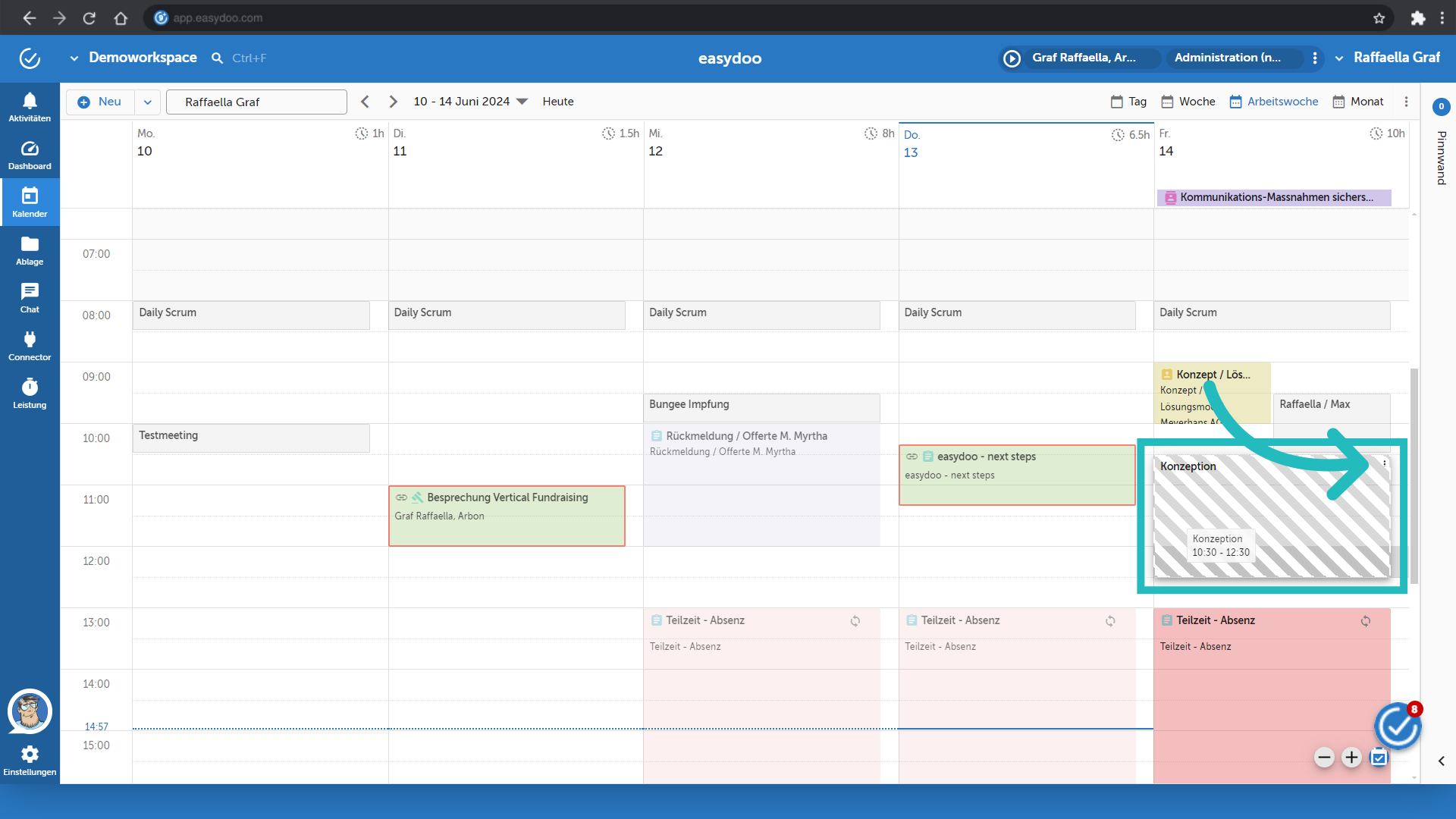Click recurrence icon on Wednesday Teilzeit - Absenz

pyautogui.click(x=855, y=621)
